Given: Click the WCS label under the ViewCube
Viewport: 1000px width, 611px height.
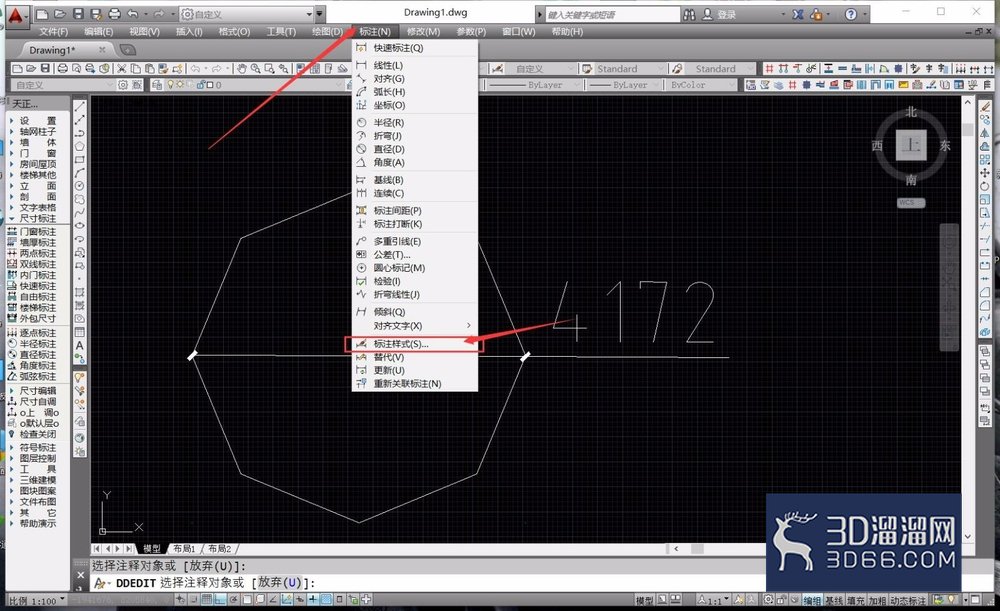Looking at the screenshot, I should tap(911, 203).
